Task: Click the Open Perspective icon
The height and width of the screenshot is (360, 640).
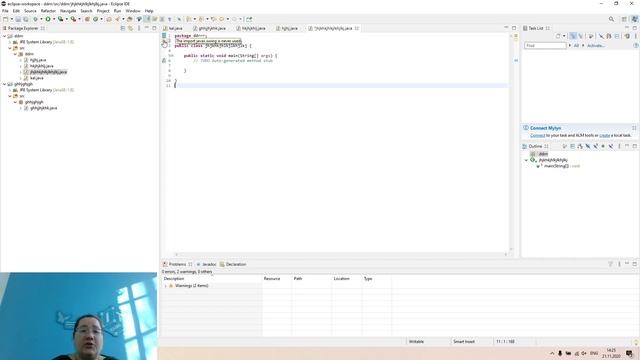Action: point(624,19)
